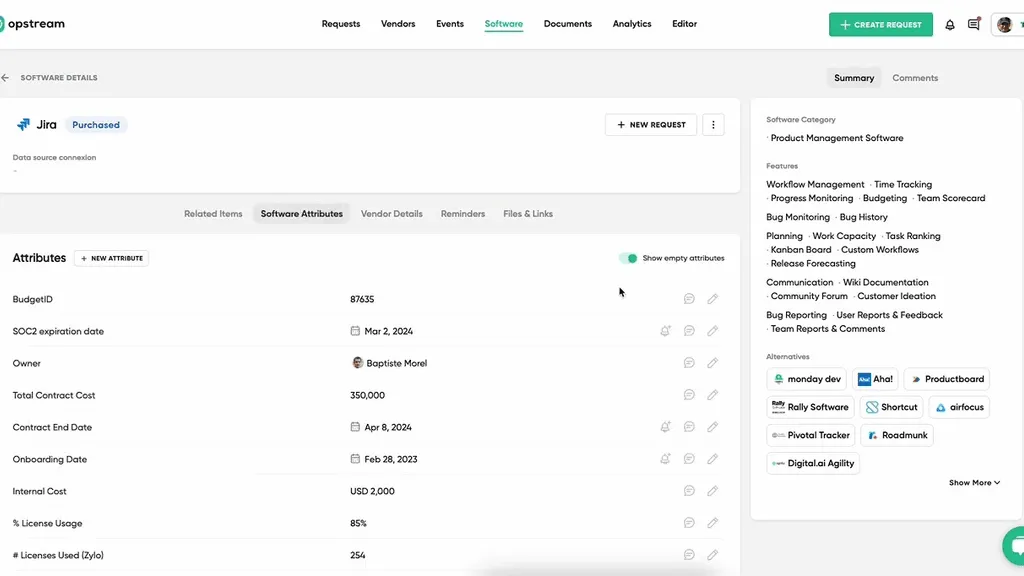Click the Create Request button
Screen dimensions: 1024x576
pyautogui.click(x=881, y=25)
